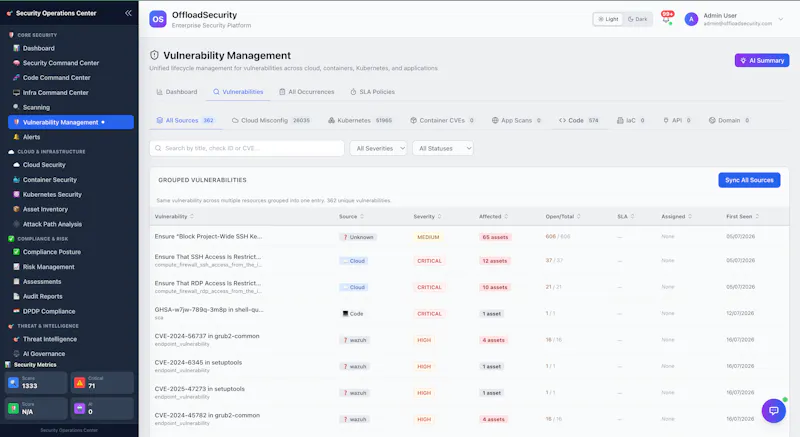Image resolution: width=800 pixels, height=437 pixels.
Task: Click the Alerts bell icon in sidebar
Action: tap(16, 137)
